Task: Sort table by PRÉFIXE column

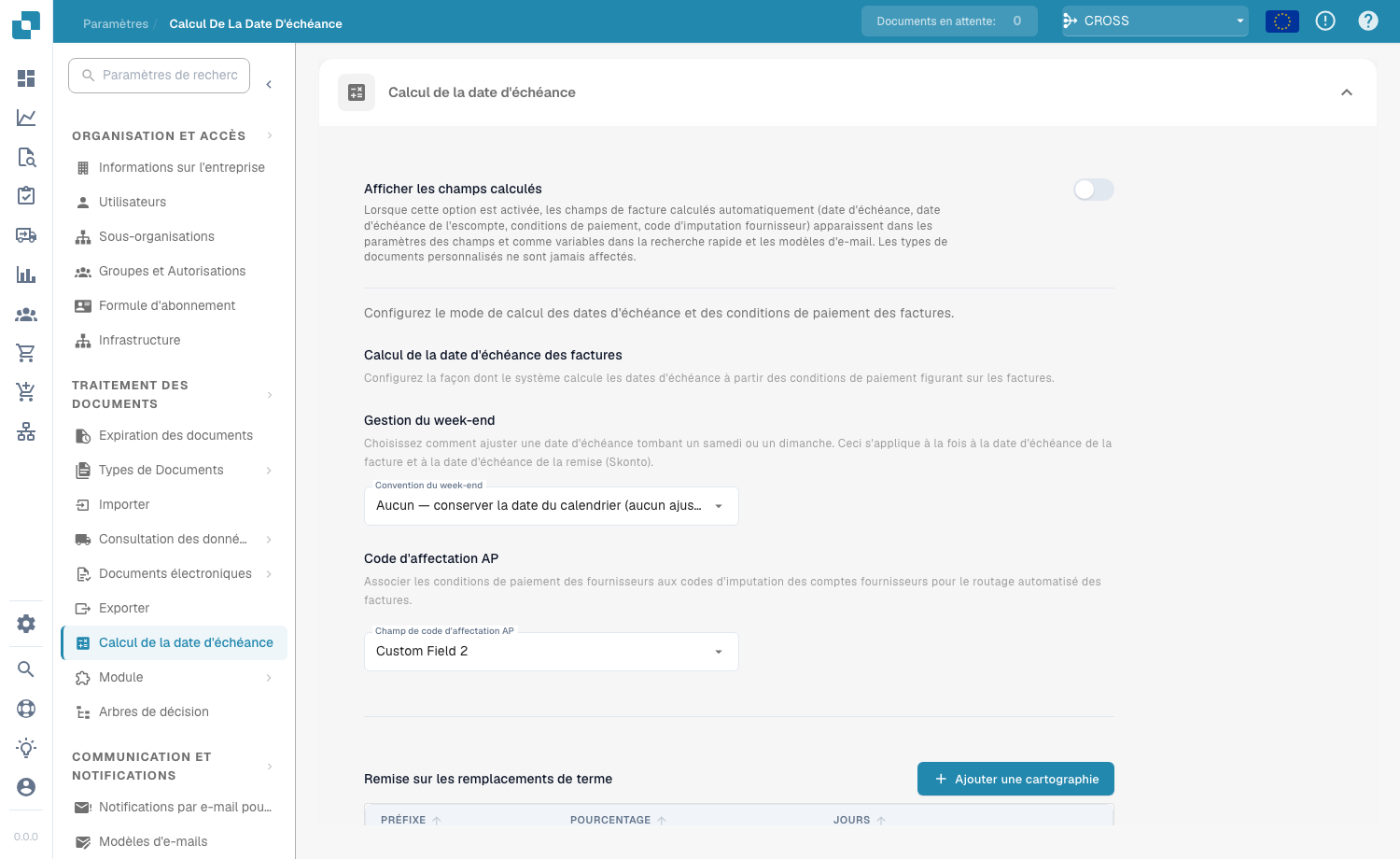Action: 411,820
